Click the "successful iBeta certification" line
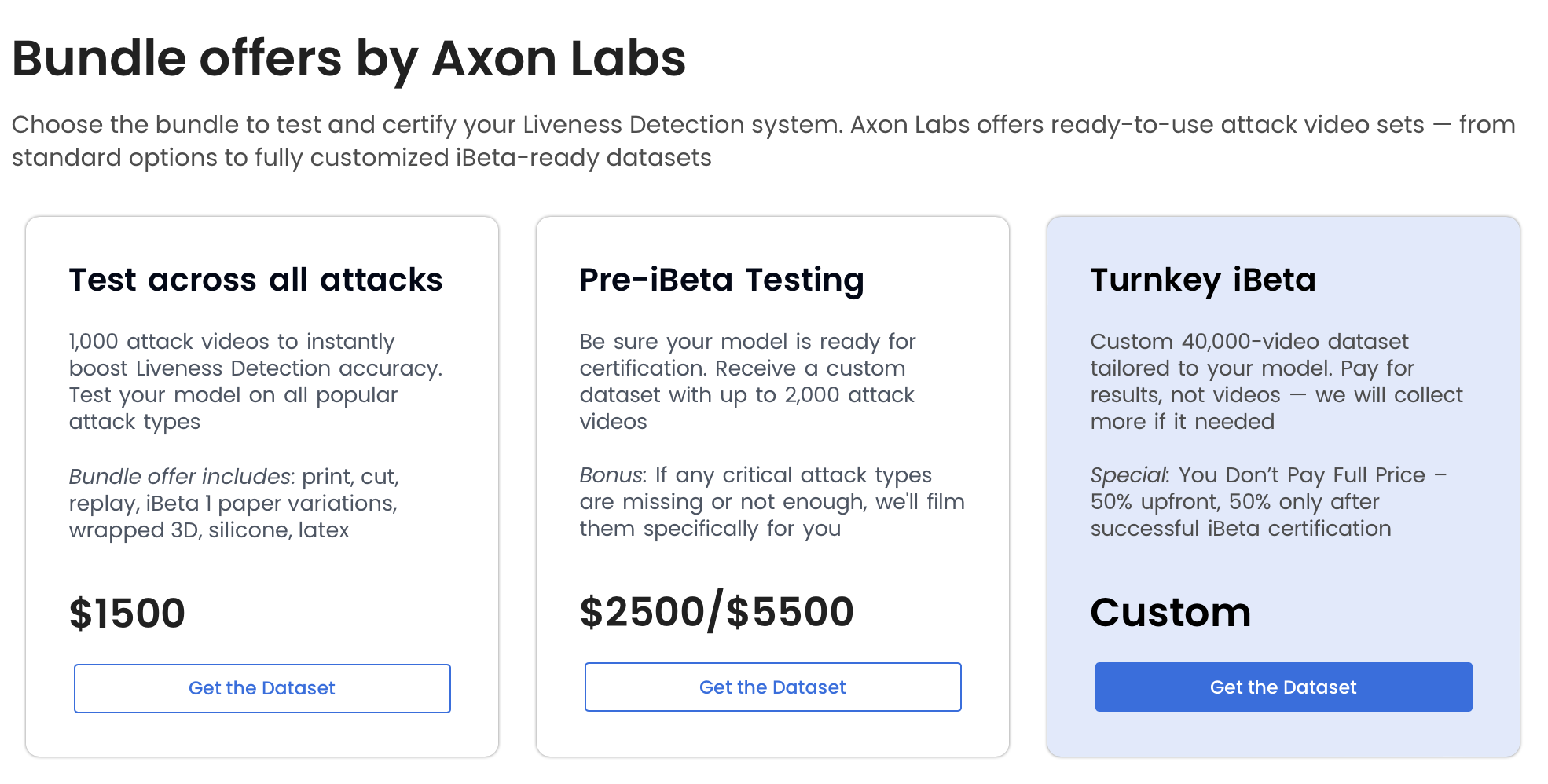The width and height of the screenshot is (1548, 784). pyautogui.click(x=1240, y=529)
